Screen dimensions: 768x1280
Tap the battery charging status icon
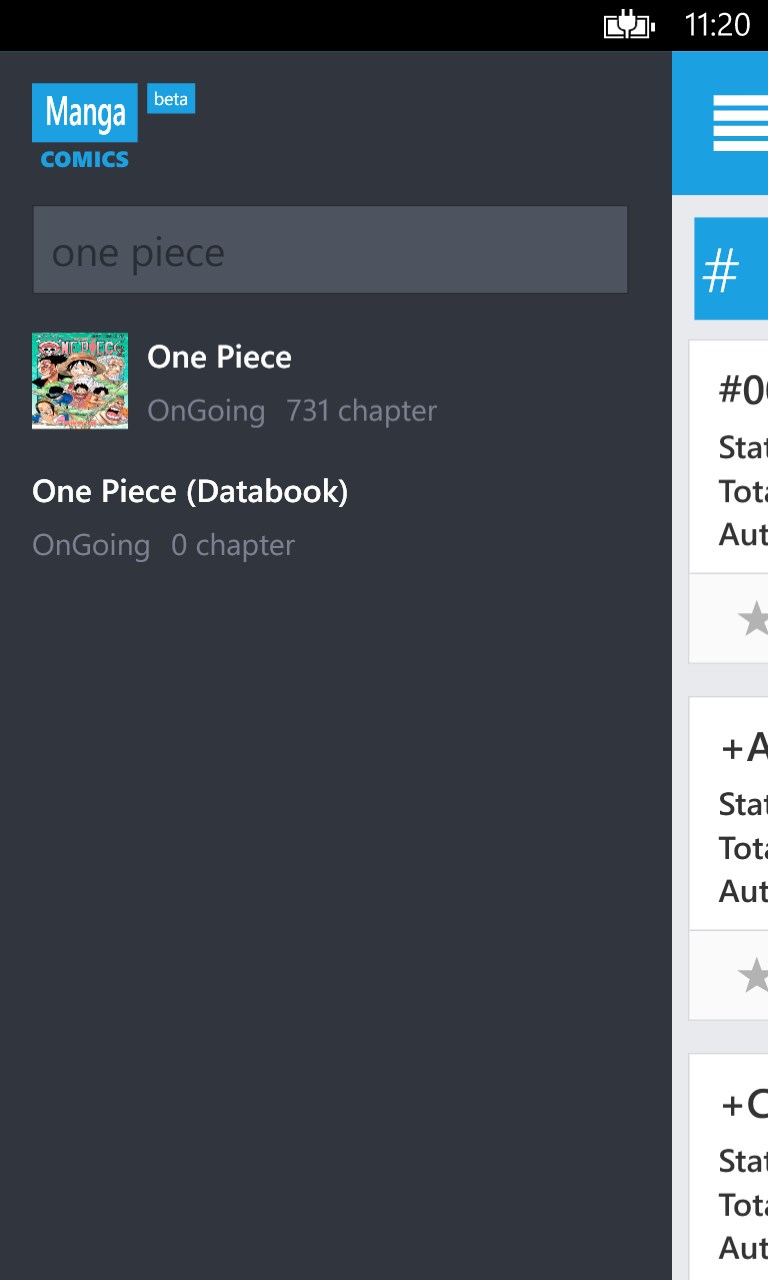(x=629, y=25)
